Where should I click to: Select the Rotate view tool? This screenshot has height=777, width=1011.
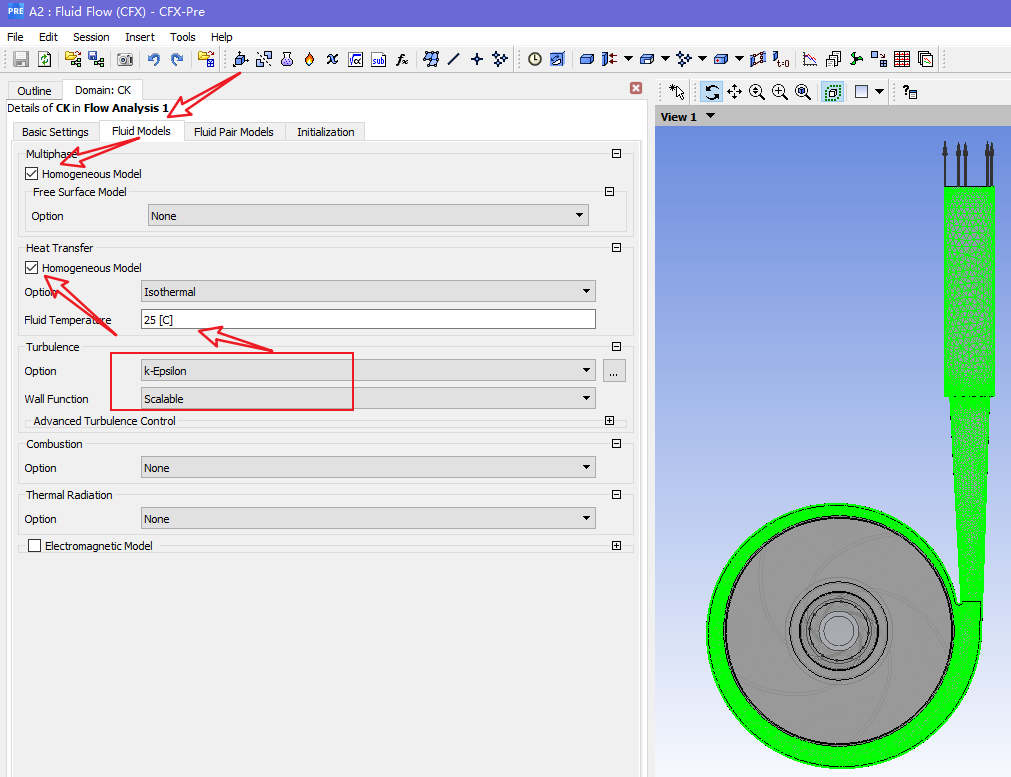pos(711,92)
